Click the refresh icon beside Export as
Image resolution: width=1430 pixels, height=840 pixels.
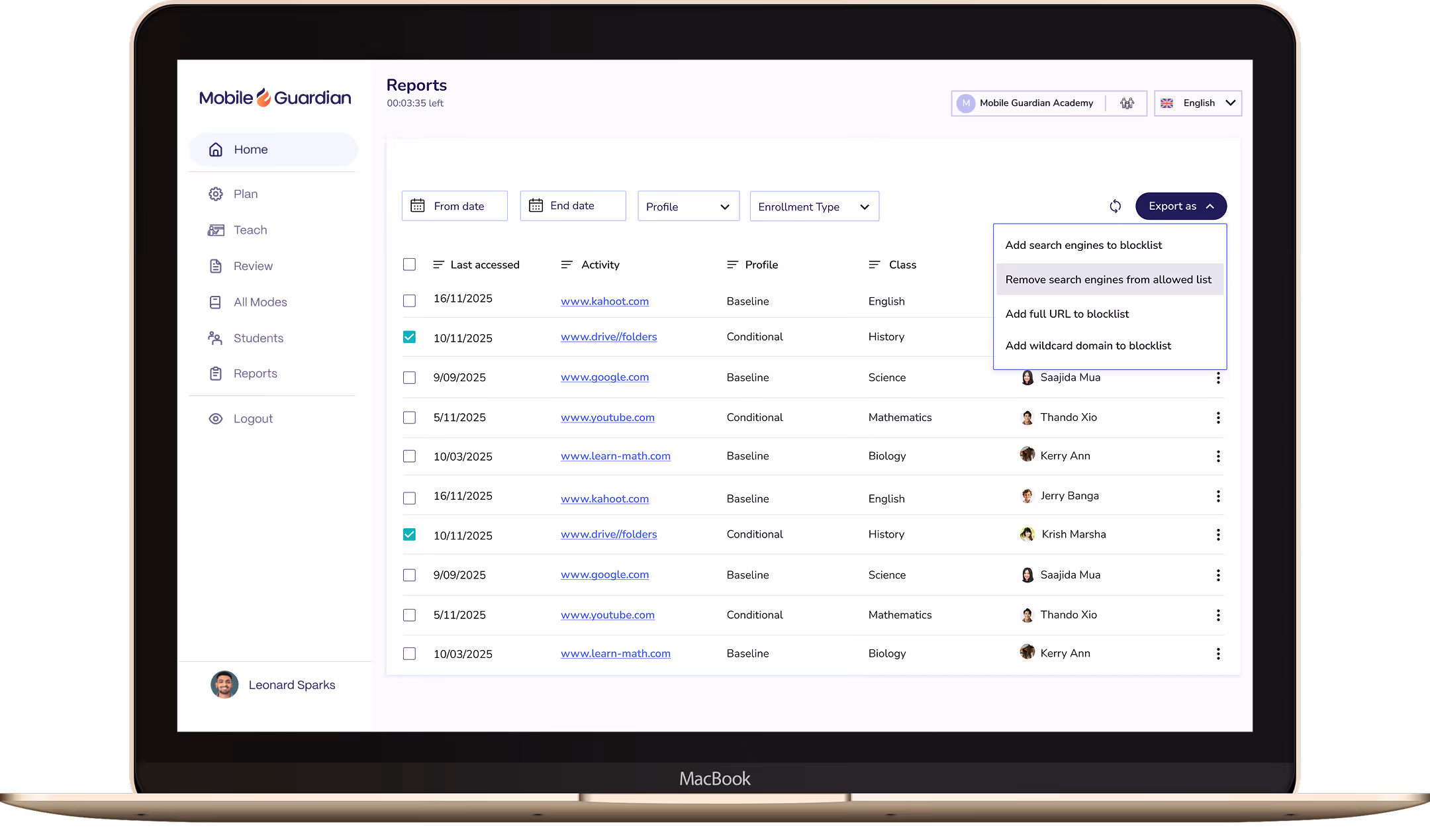point(1116,207)
